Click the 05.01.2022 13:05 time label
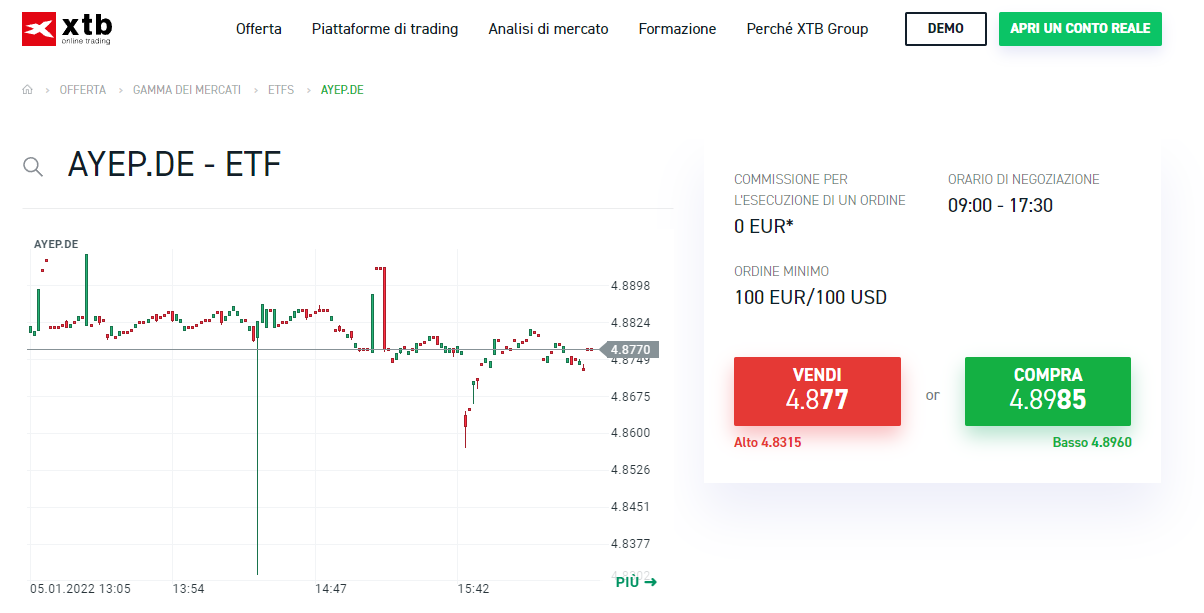The width and height of the screenshot is (1204, 613). 80,589
